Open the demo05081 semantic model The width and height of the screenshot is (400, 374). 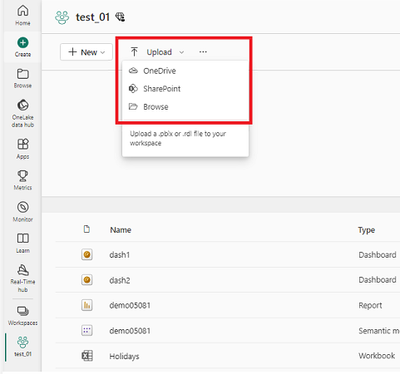tap(130, 331)
